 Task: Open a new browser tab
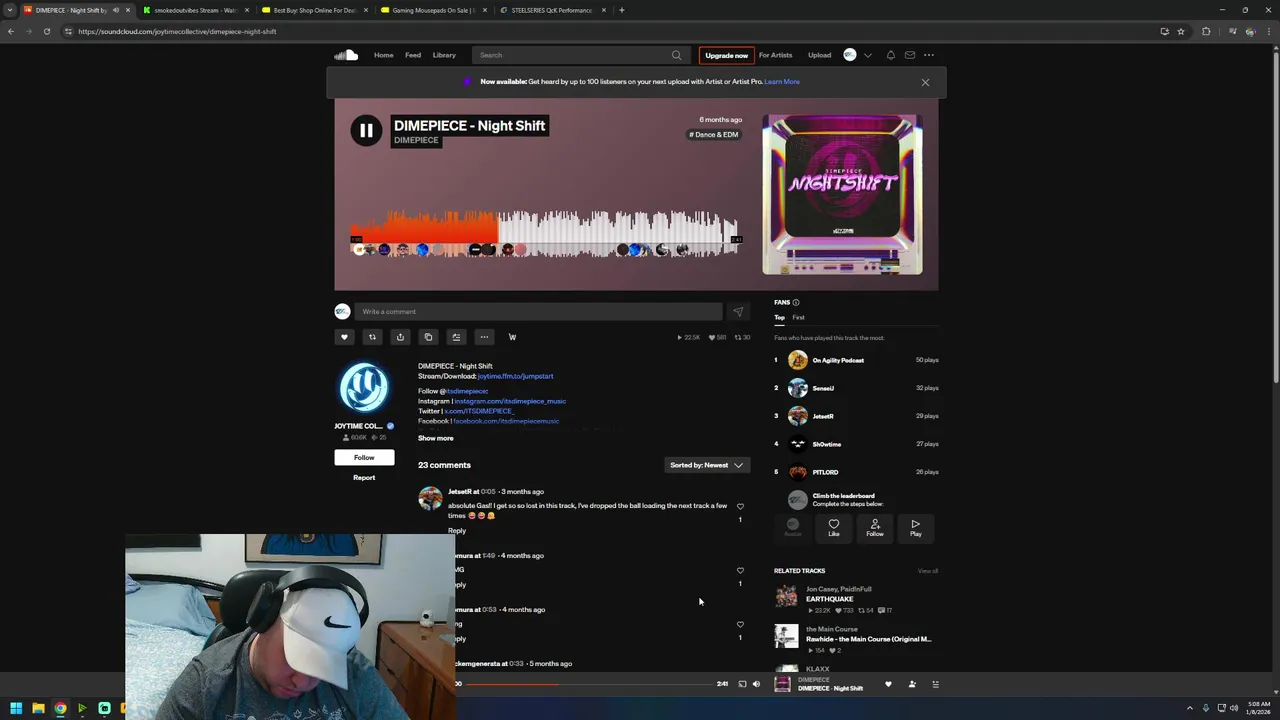pyautogui.click(x=621, y=10)
